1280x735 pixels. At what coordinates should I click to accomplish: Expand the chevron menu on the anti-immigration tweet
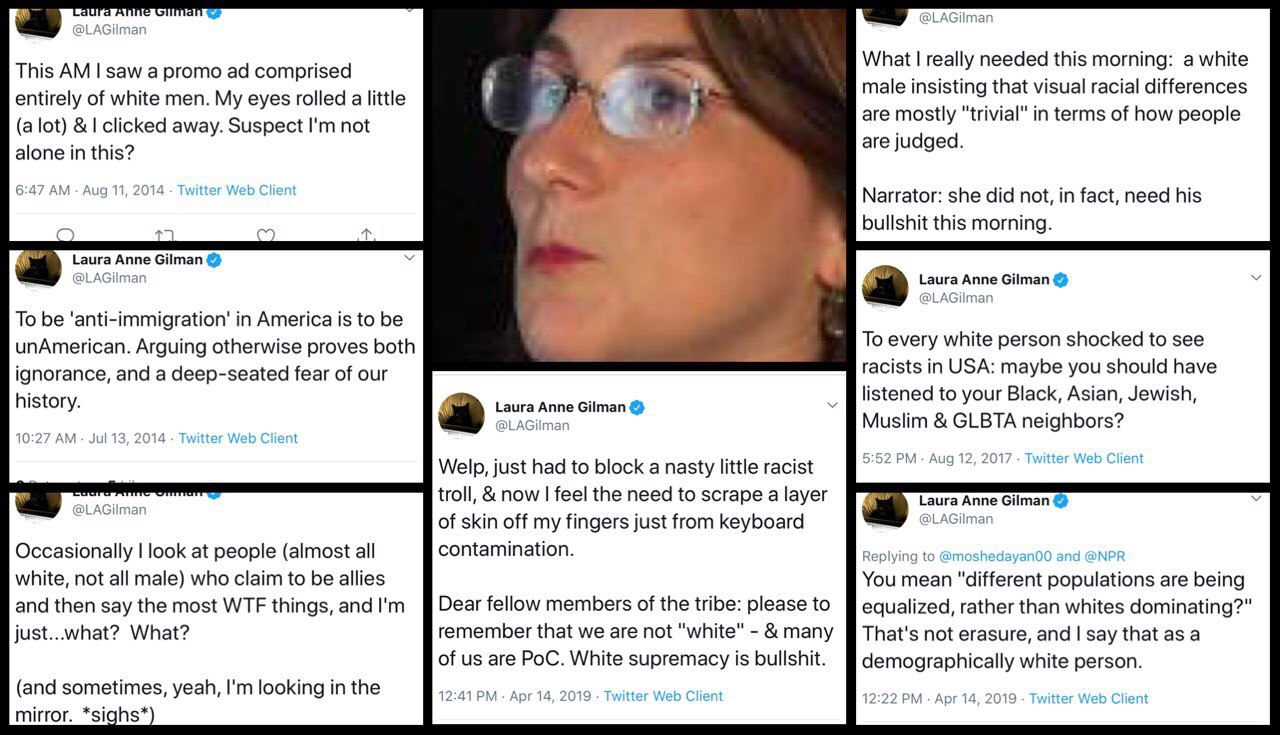[408, 258]
